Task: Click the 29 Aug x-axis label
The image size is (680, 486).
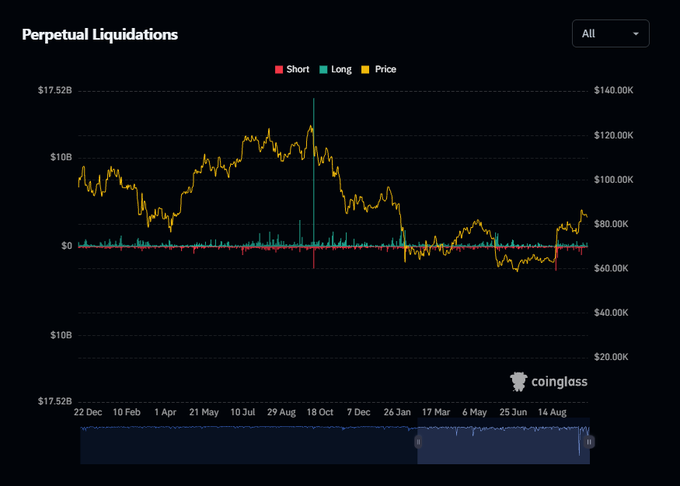Action: [281, 412]
